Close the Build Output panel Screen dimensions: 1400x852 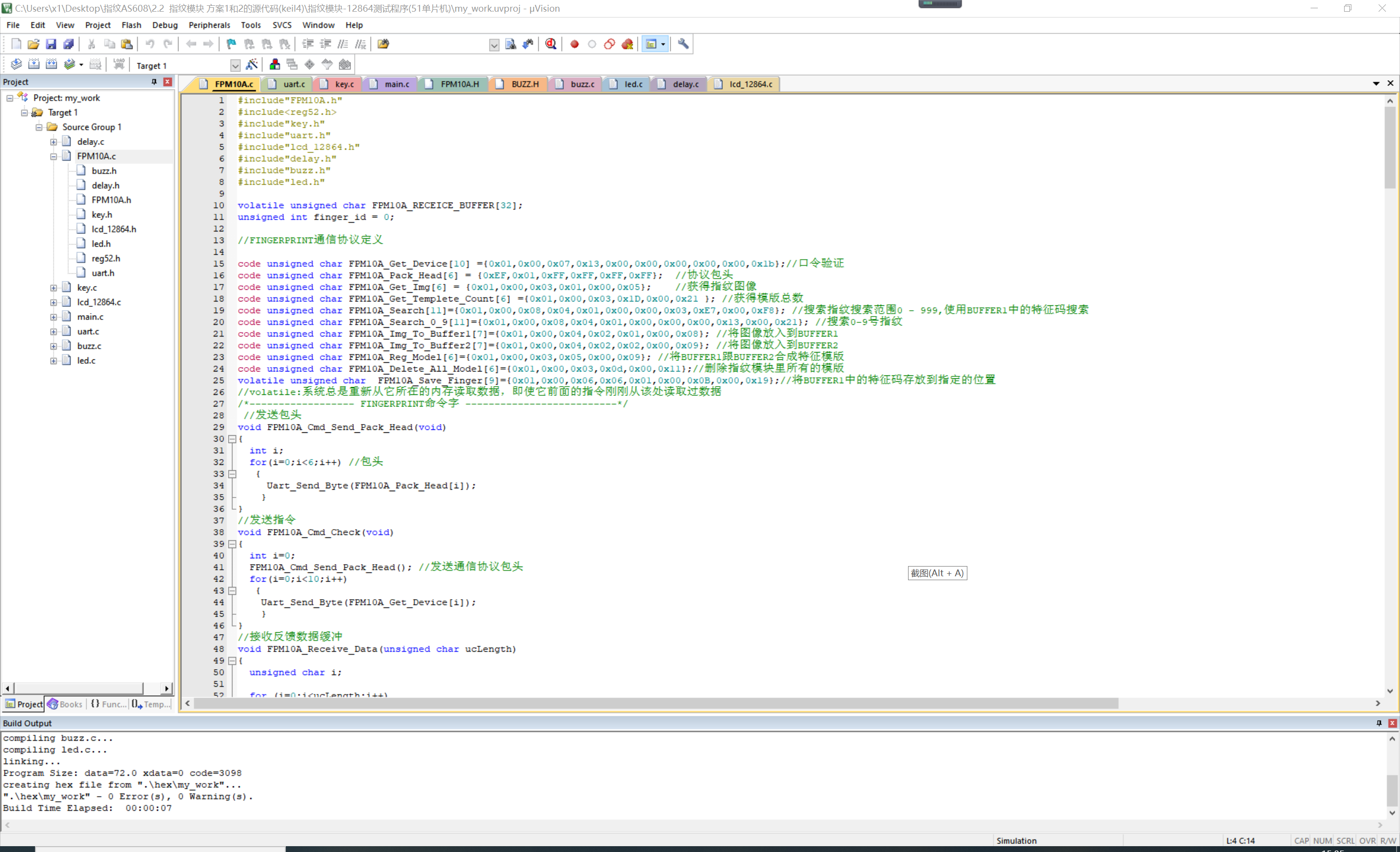1393,723
